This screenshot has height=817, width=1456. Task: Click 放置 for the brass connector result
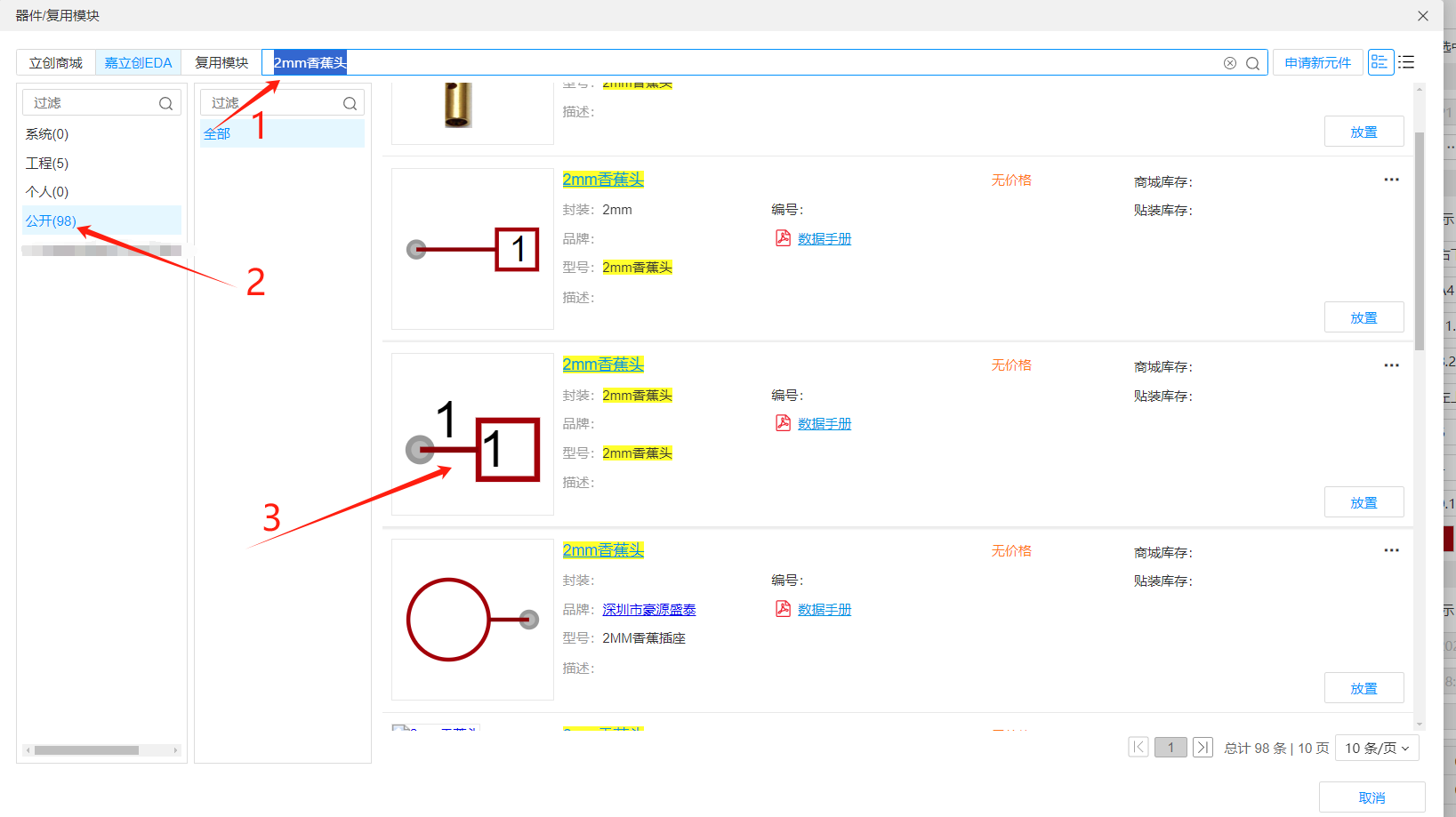click(1363, 132)
